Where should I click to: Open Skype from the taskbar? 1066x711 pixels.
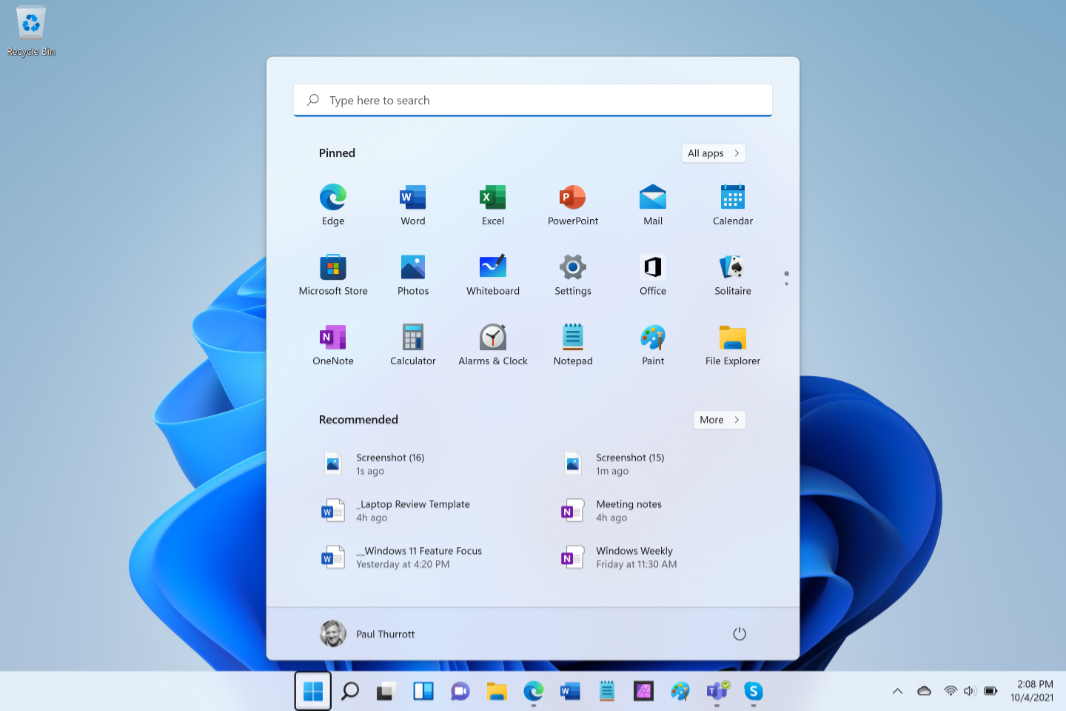pos(754,691)
